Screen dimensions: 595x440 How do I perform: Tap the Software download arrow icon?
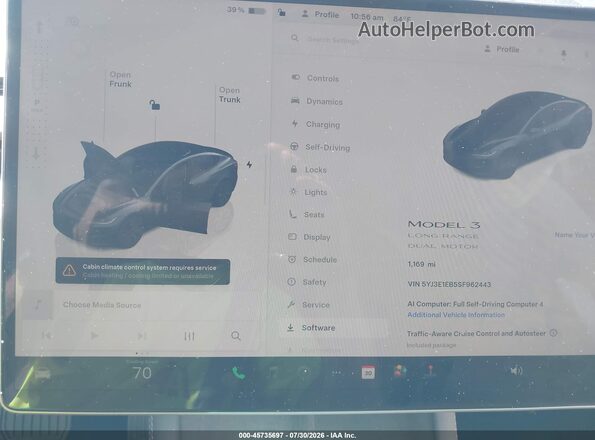click(x=290, y=327)
